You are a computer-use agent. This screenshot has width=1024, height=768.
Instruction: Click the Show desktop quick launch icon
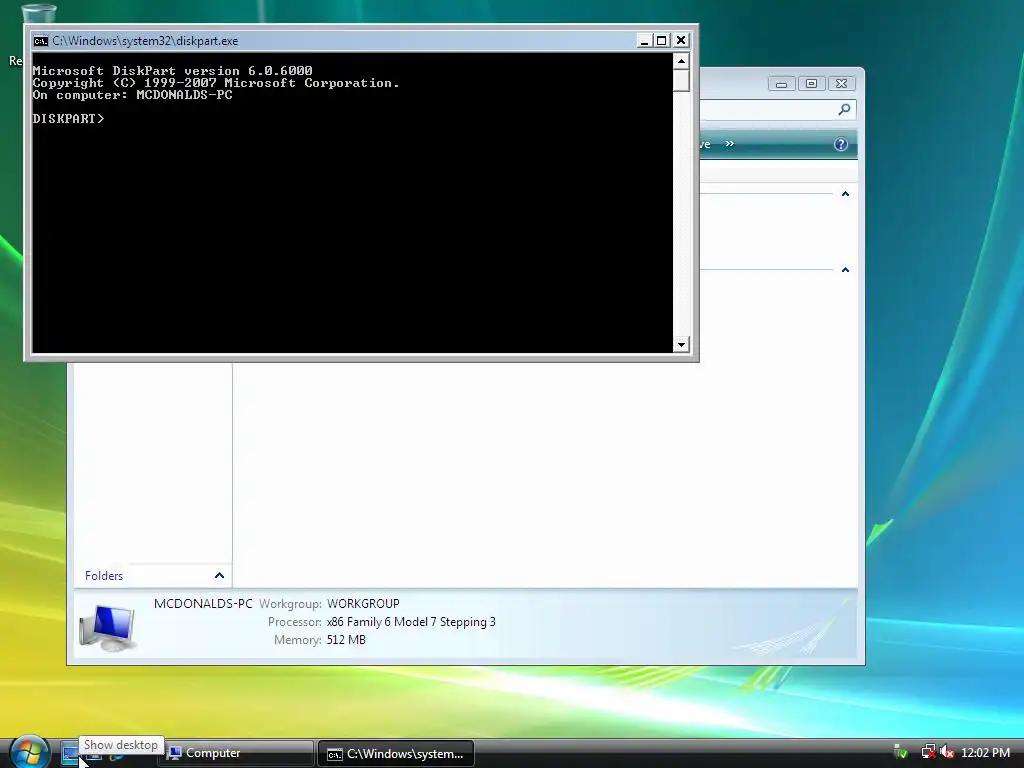(70, 754)
